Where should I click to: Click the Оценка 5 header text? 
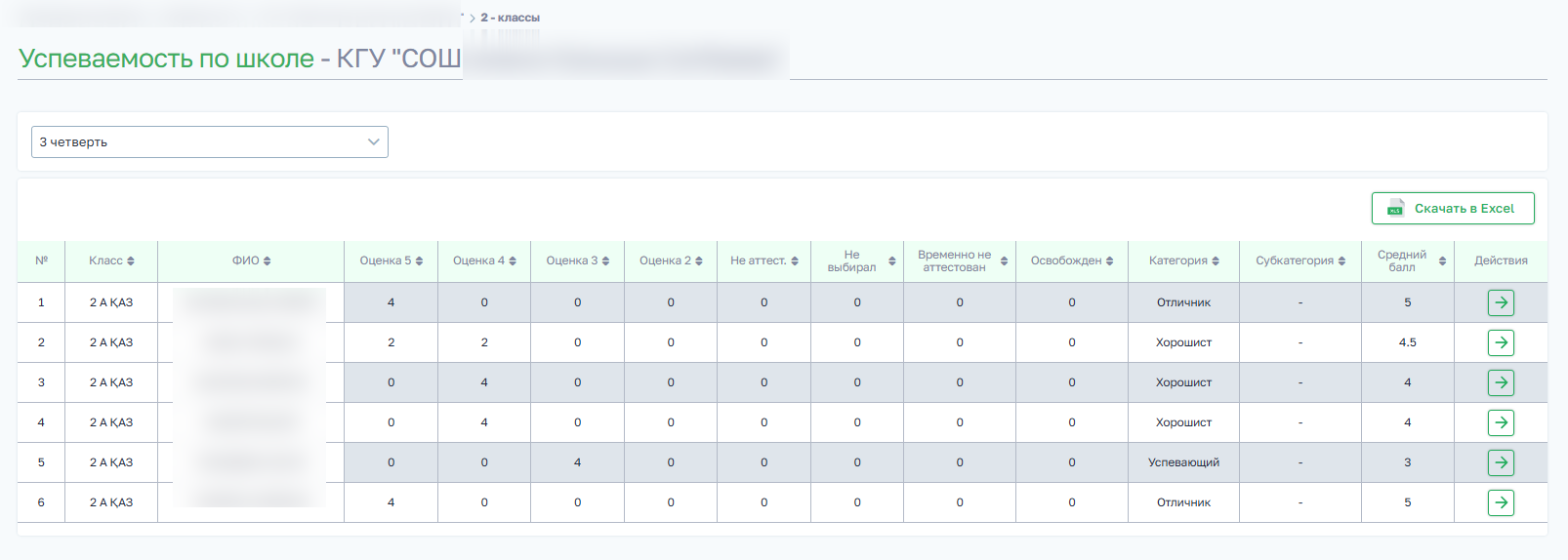(386, 260)
